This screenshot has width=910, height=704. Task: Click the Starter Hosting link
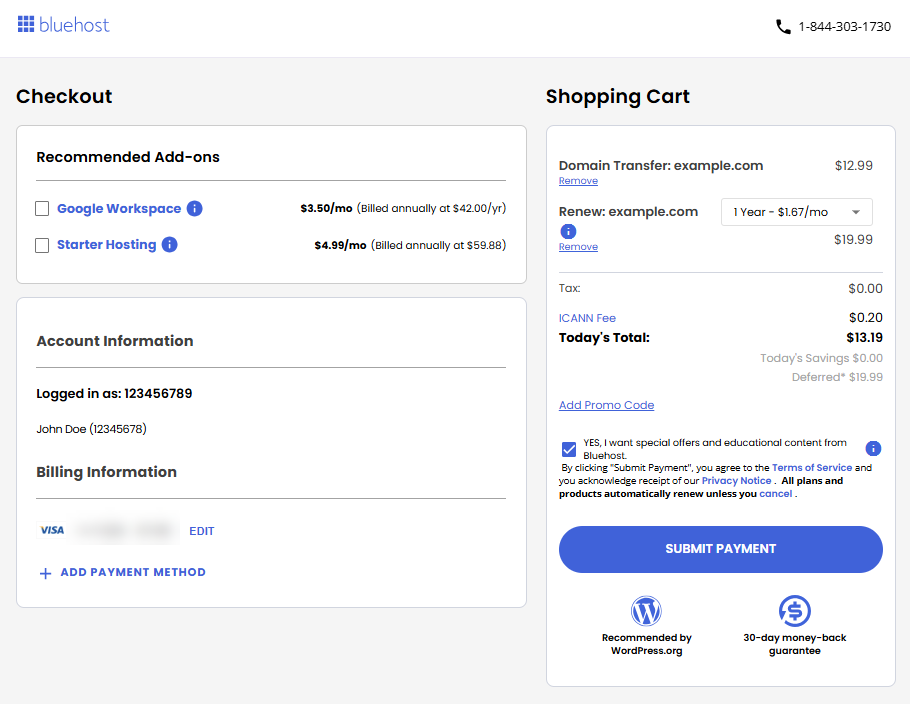pos(107,245)
